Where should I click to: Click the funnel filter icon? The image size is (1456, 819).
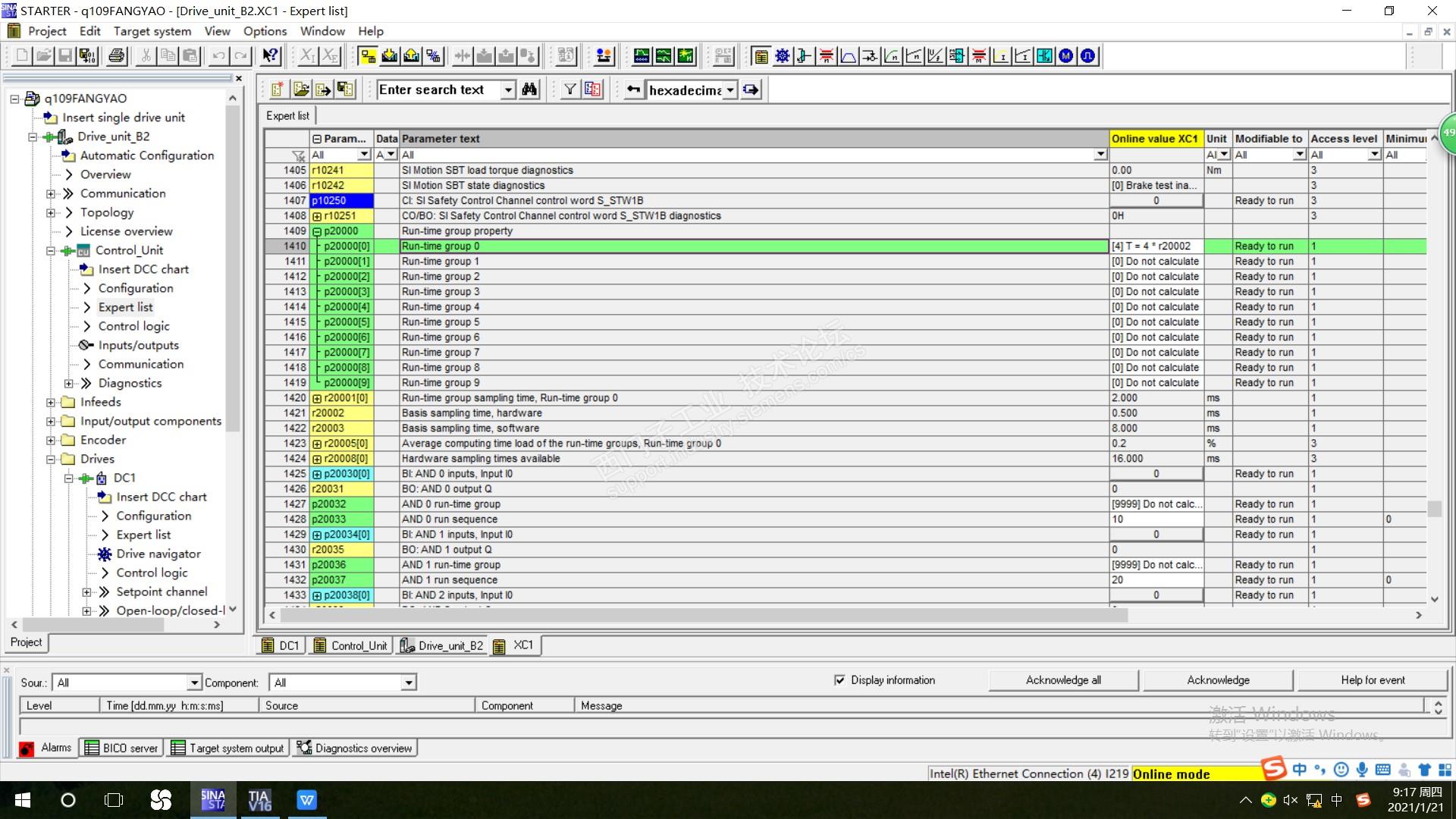pos(570,89)
